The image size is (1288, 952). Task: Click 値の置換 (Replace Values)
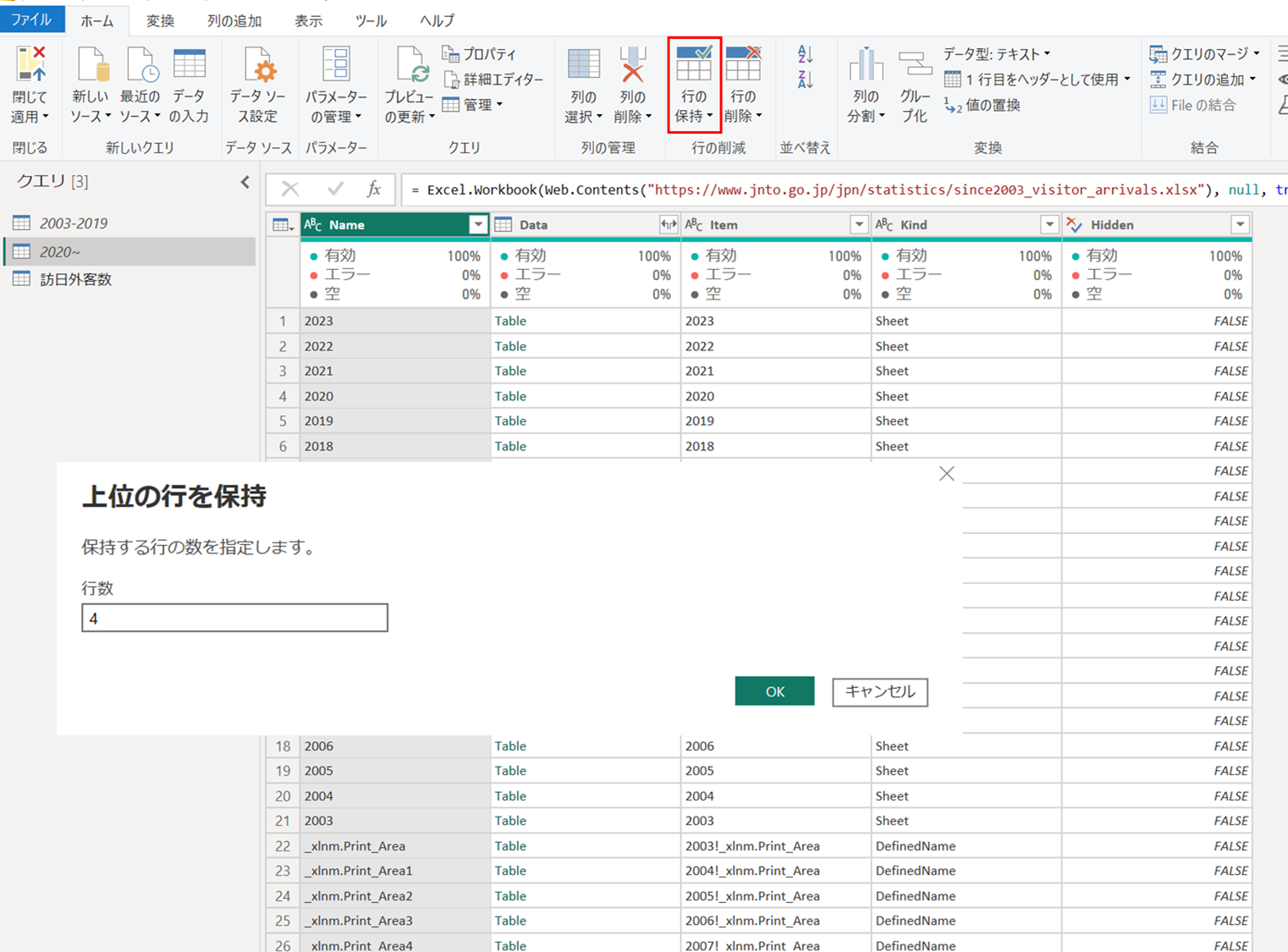pyautogui.click(x=983, y=106)
